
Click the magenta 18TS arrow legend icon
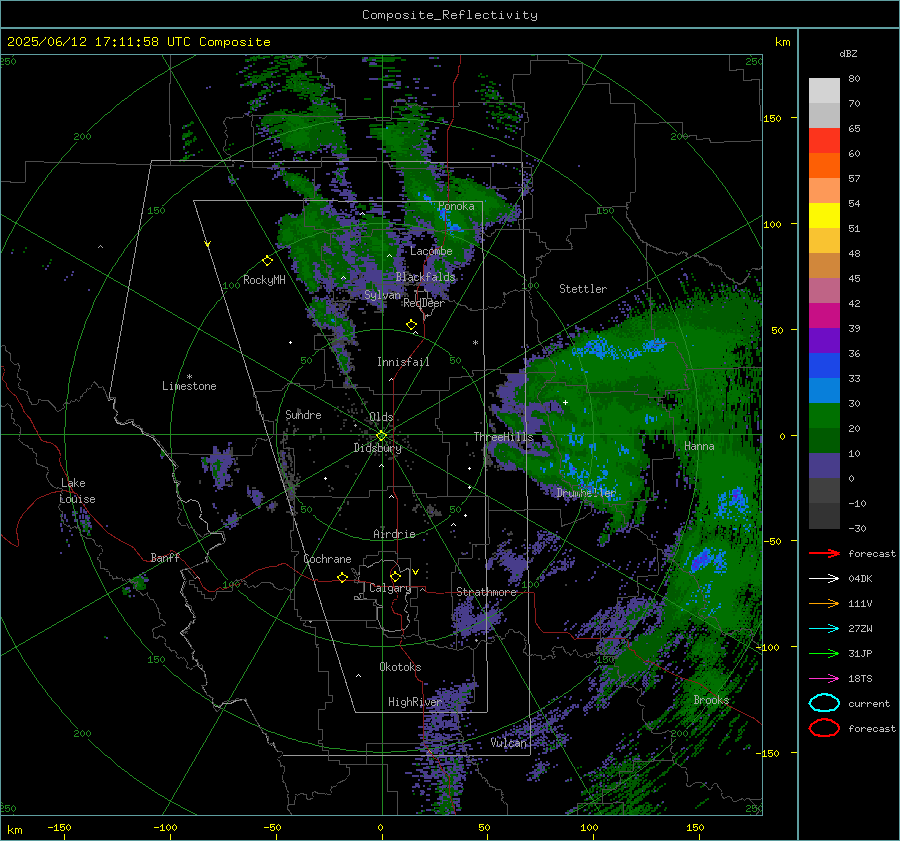pos(824,678)
